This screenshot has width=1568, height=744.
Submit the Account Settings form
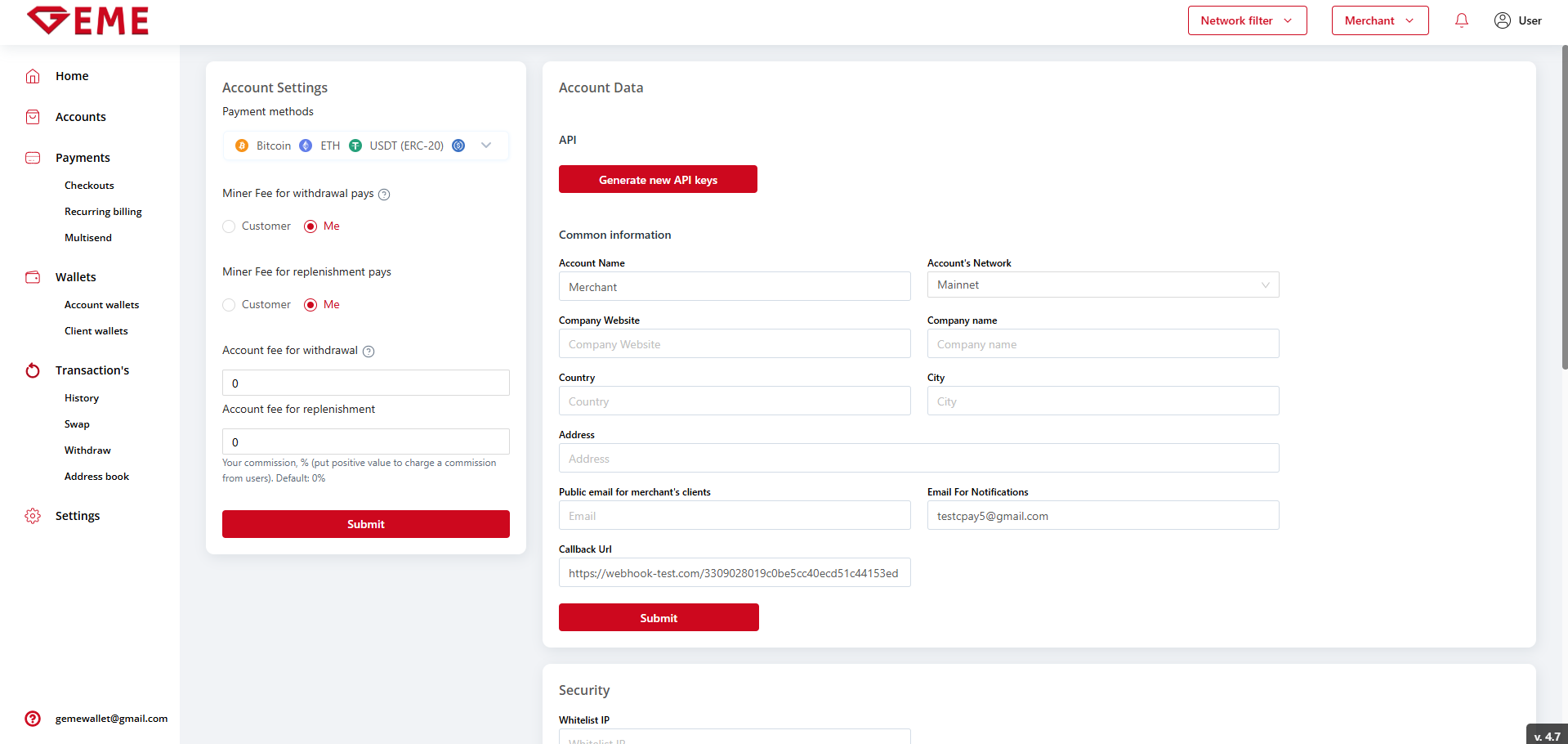tap(365, 524)
